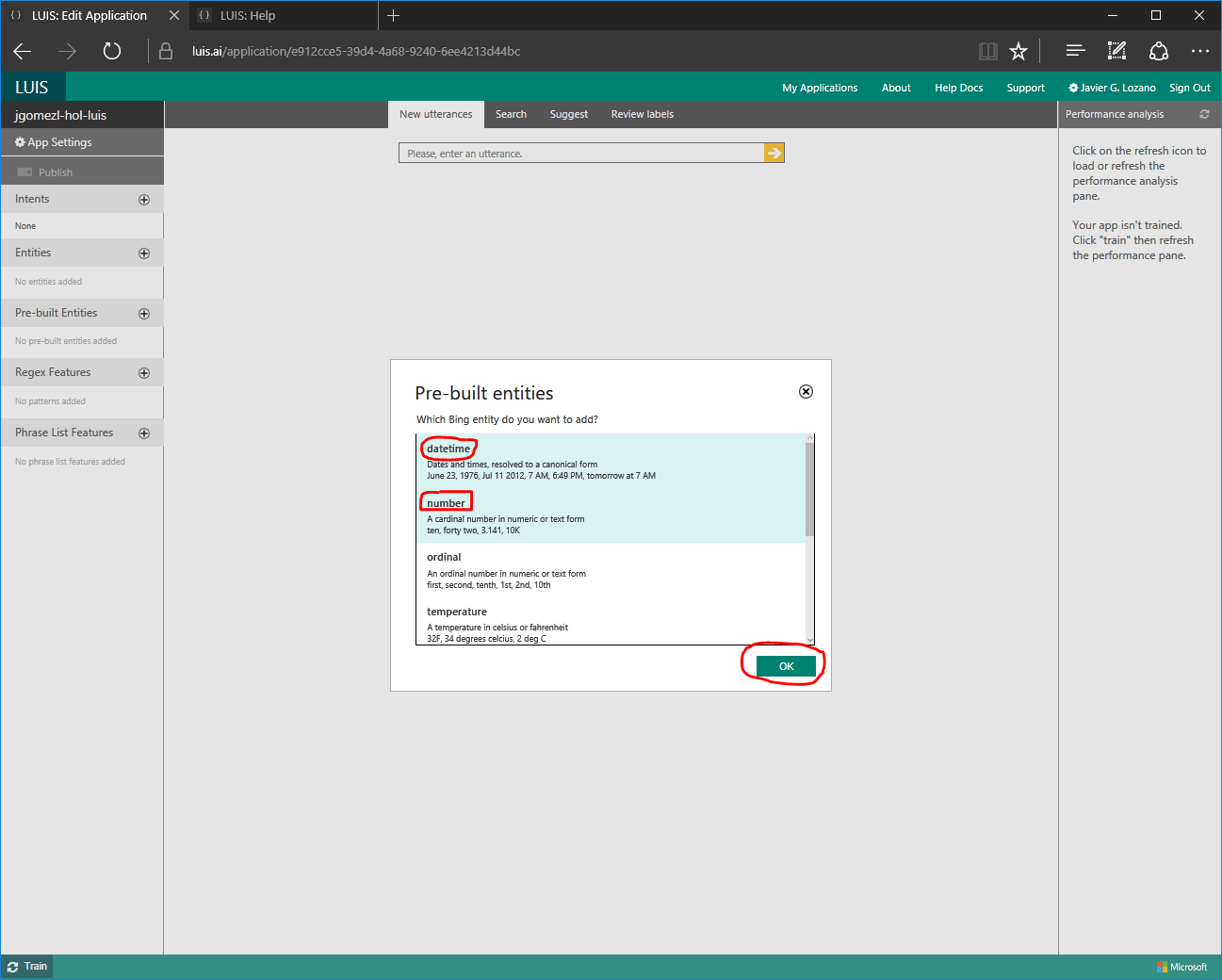The width and height of the screenshot is (1222, 980).
Task: Open the Review labels tab
Action: pyautogui.click(x=643, y=114)
